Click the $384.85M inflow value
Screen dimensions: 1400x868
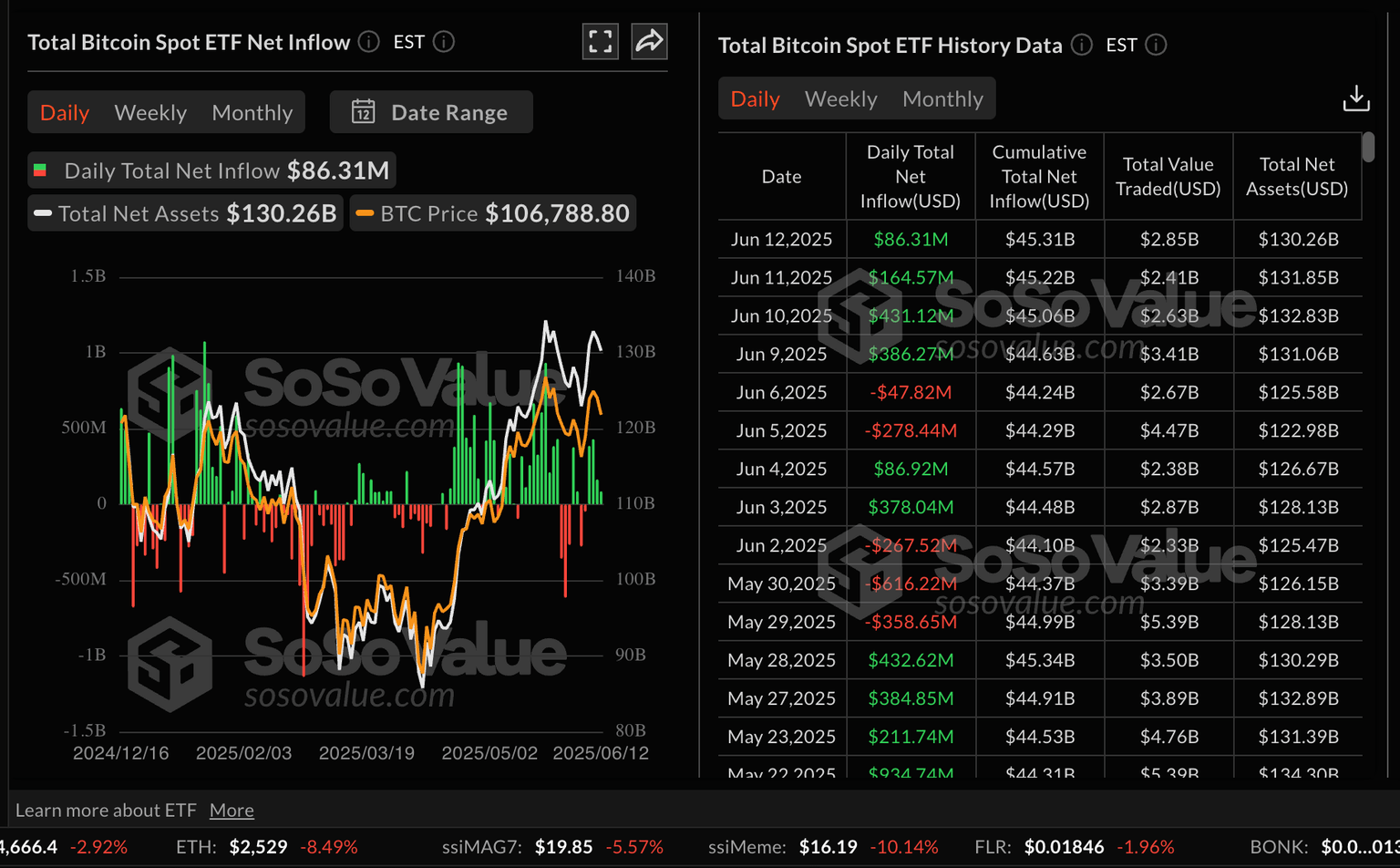pyautogui.click(x=911, y=698)
